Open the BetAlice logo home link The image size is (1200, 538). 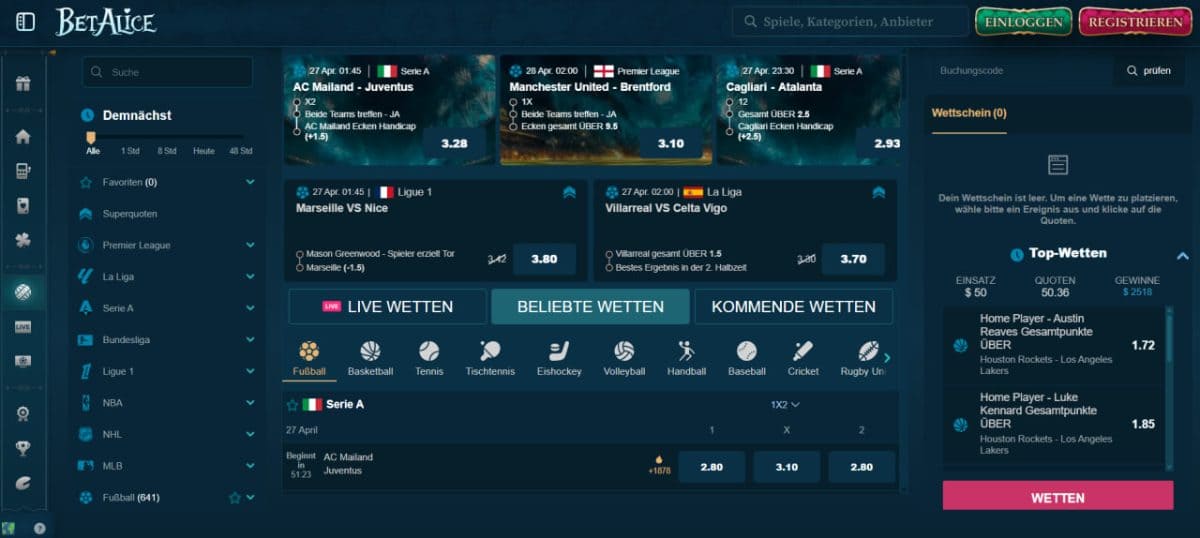(x=105, y=21)
